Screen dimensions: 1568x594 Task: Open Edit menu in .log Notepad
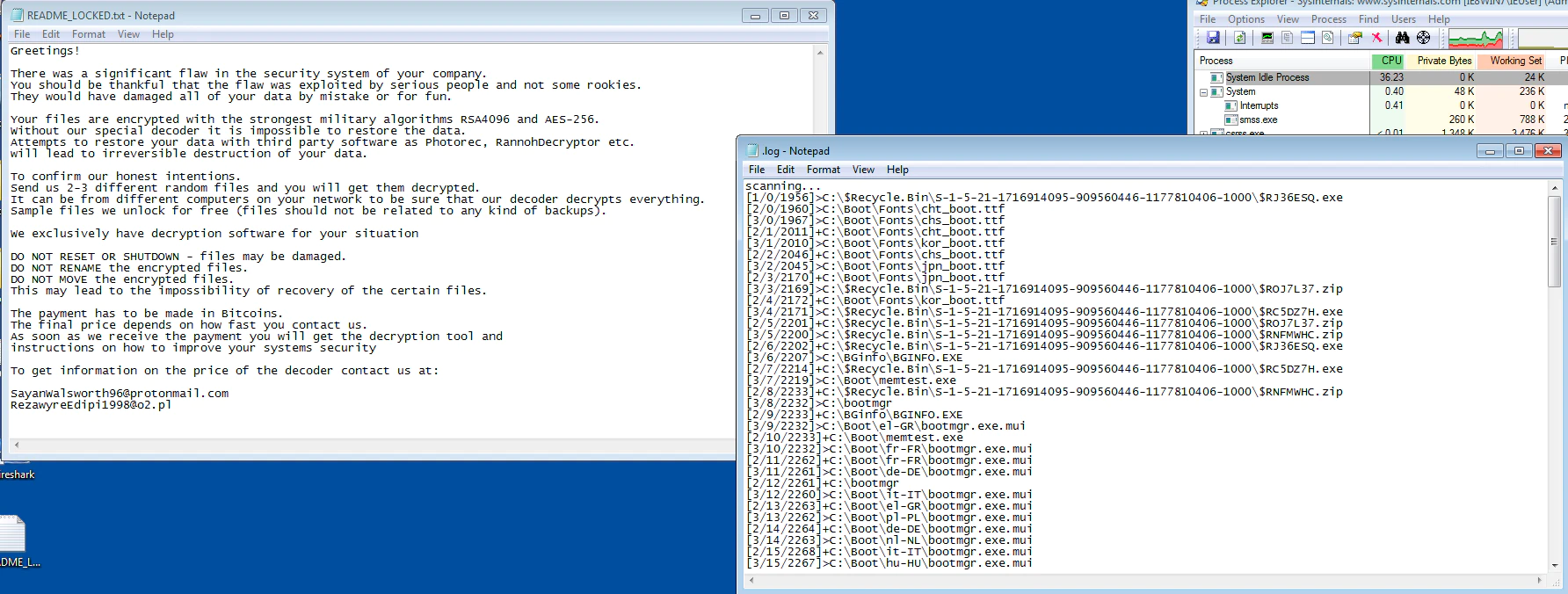click(786, 170)
